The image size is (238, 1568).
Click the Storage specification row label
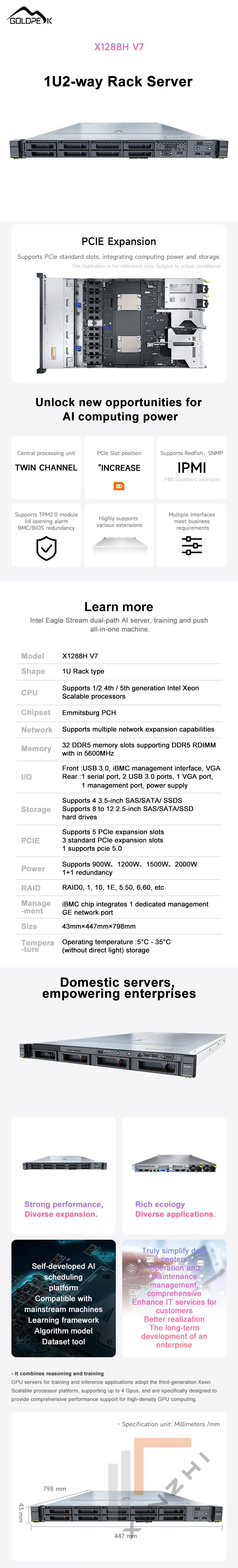click(36, 810)
